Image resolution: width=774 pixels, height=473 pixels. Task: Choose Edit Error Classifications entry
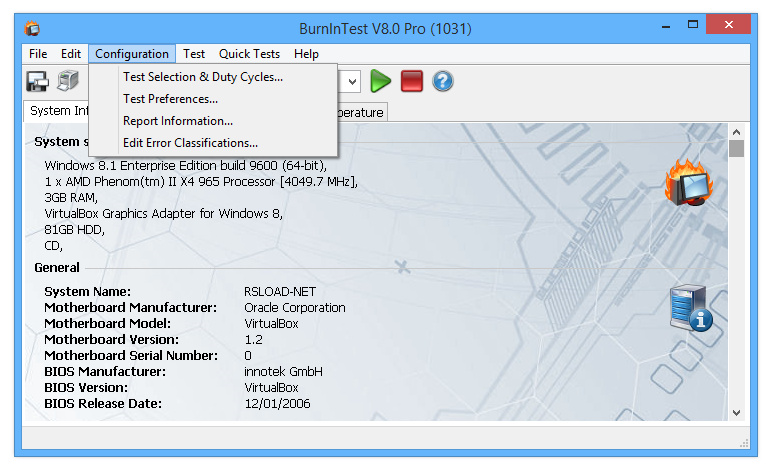tap(213, 143)
